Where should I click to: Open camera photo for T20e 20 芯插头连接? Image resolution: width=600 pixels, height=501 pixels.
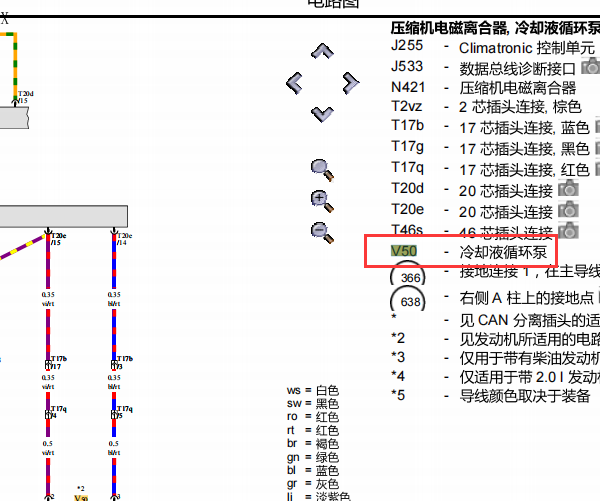pyautogui.click(x=568, y=209)
